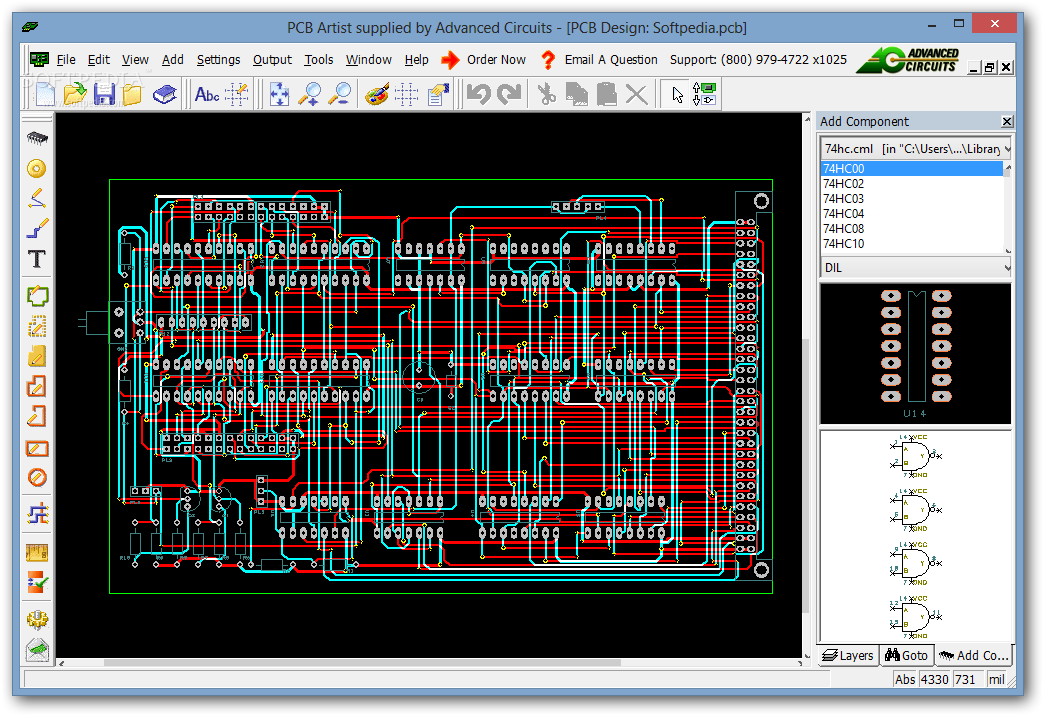Open the Tools menu
The image size is (1044, 716).
(319, 59)
